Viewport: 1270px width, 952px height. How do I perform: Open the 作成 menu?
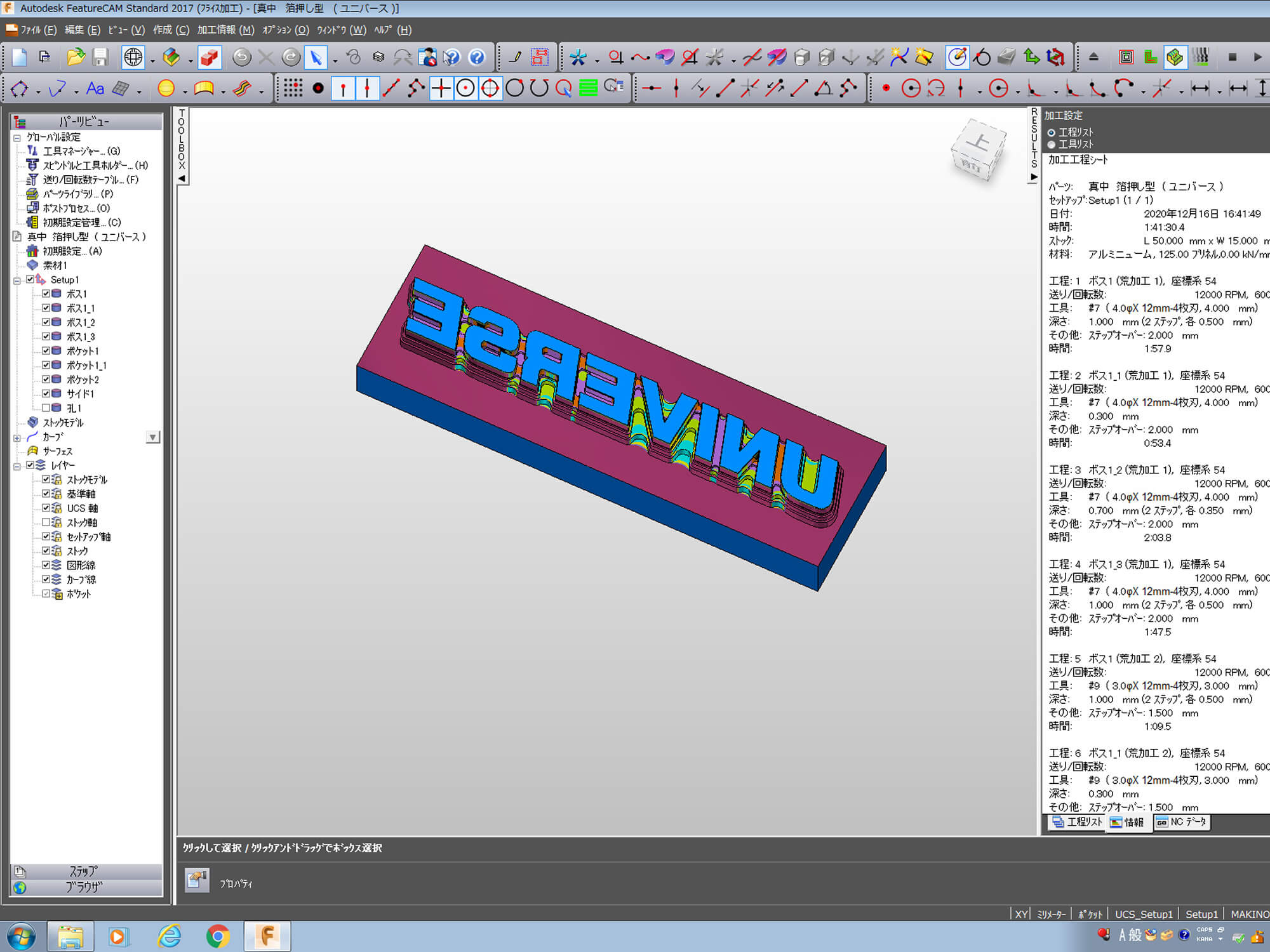(x=171, y=30)
